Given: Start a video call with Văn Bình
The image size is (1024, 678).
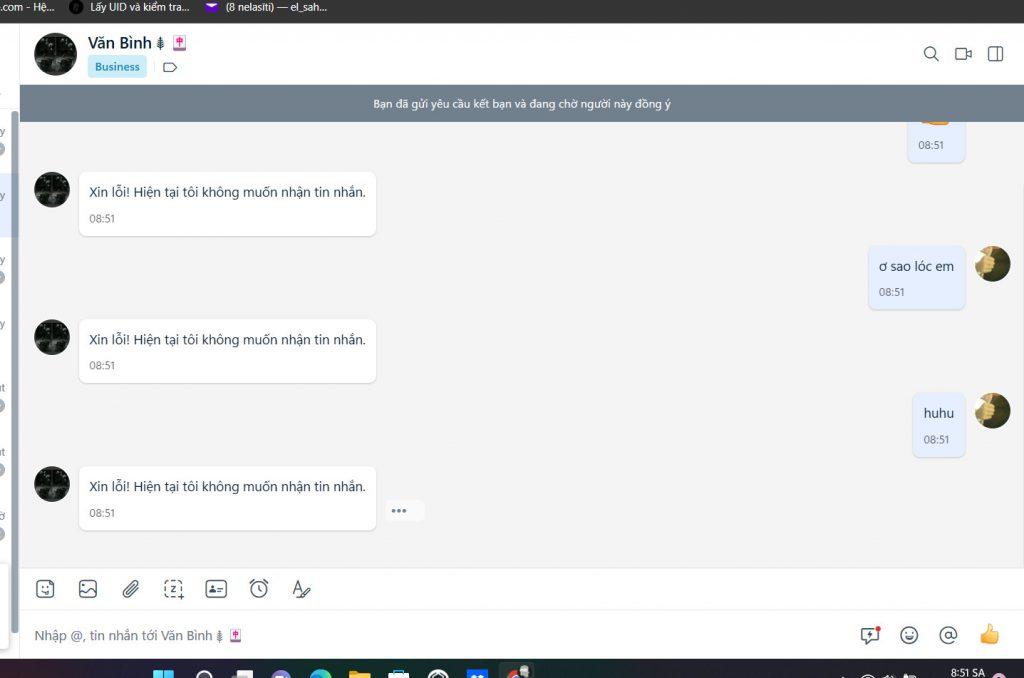Looking at the screenshot, I should click(x=963, y=54).
